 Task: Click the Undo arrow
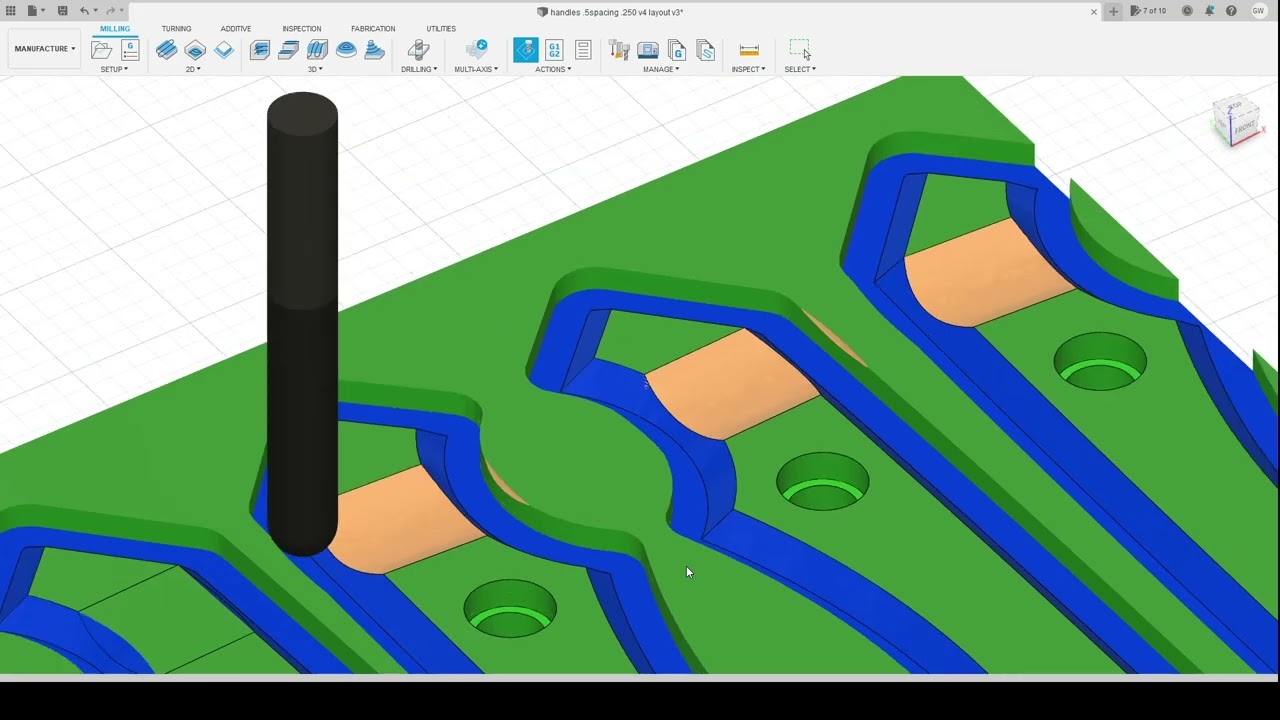[85, 11]
